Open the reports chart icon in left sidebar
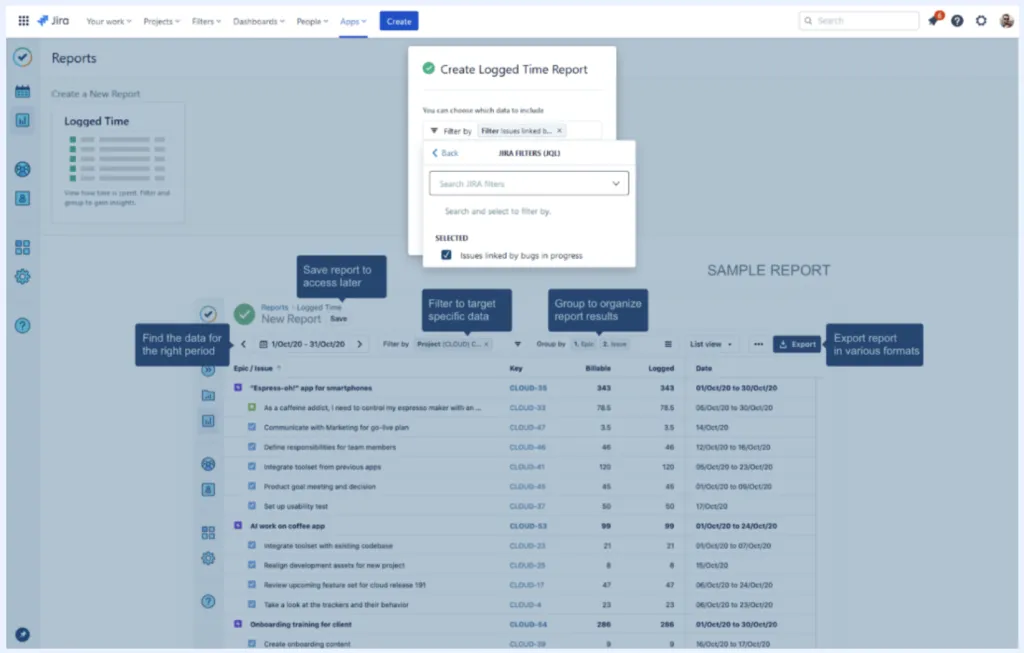The image size is (1024, 653). [22, 120]
